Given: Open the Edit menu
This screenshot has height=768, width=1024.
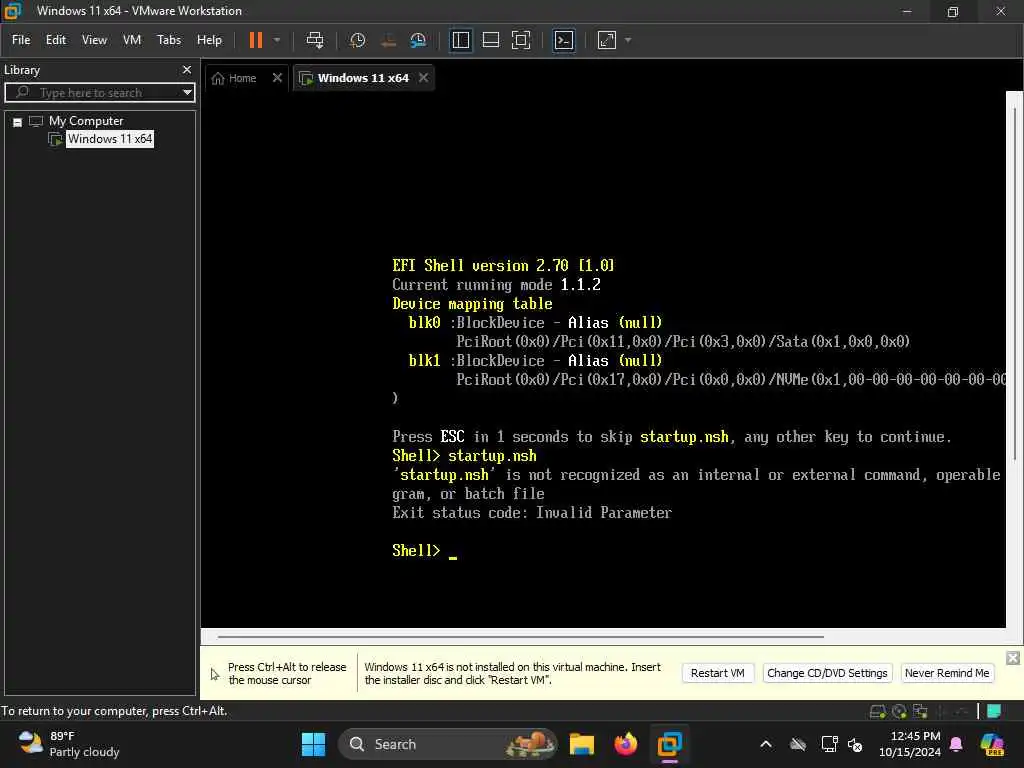Looking at the screenshot, I should coord(56,40).
